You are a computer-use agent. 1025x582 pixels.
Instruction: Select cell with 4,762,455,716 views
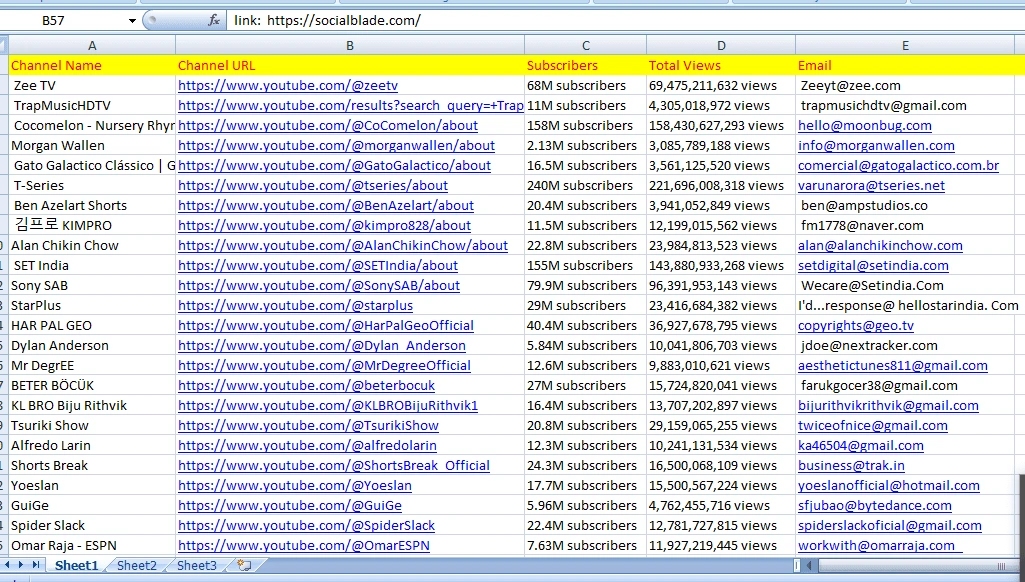pyautogui.click(x=721, y=505)
